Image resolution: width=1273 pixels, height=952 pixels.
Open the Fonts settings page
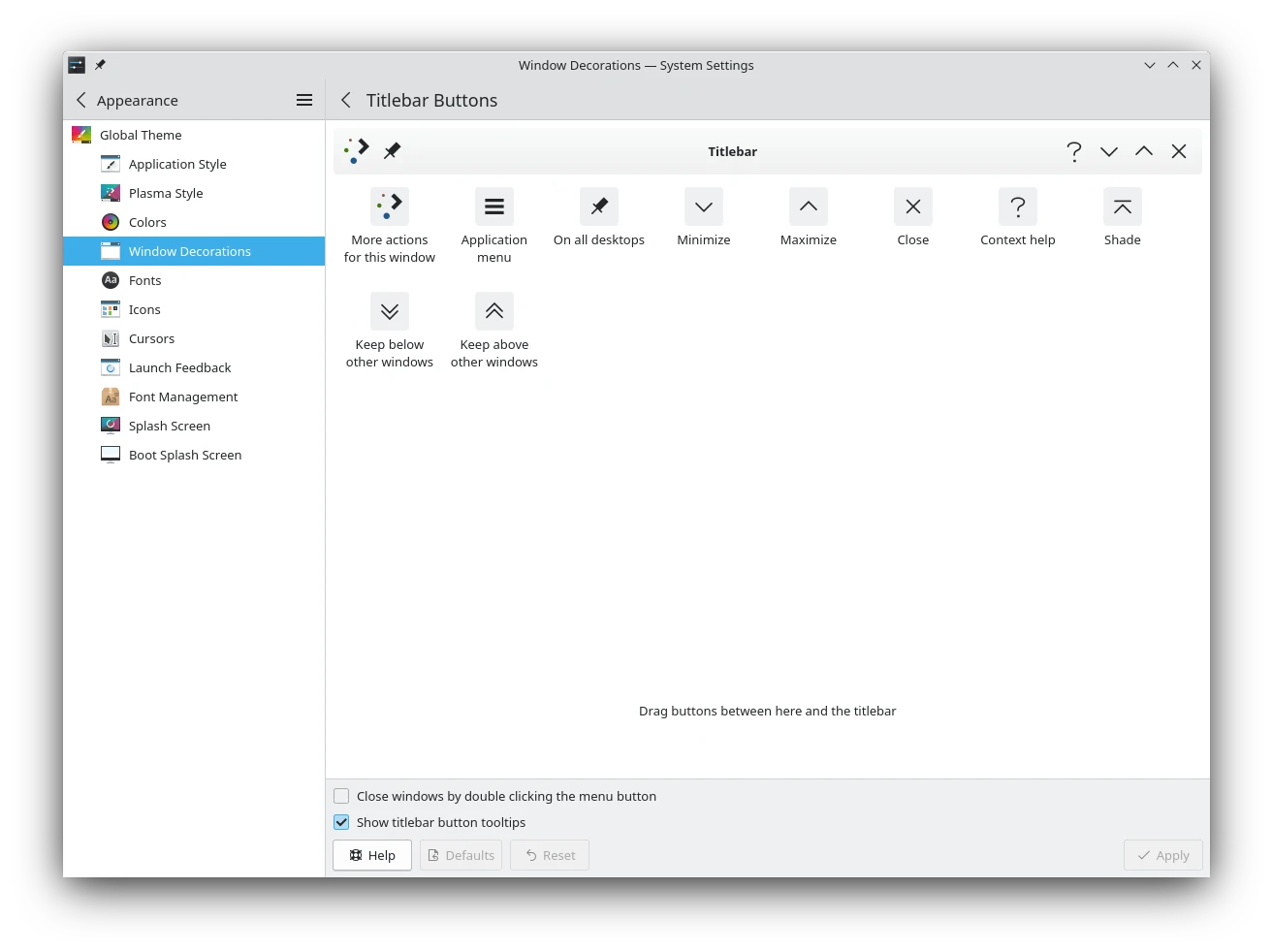pyautogui.click(x=145, y=280)
